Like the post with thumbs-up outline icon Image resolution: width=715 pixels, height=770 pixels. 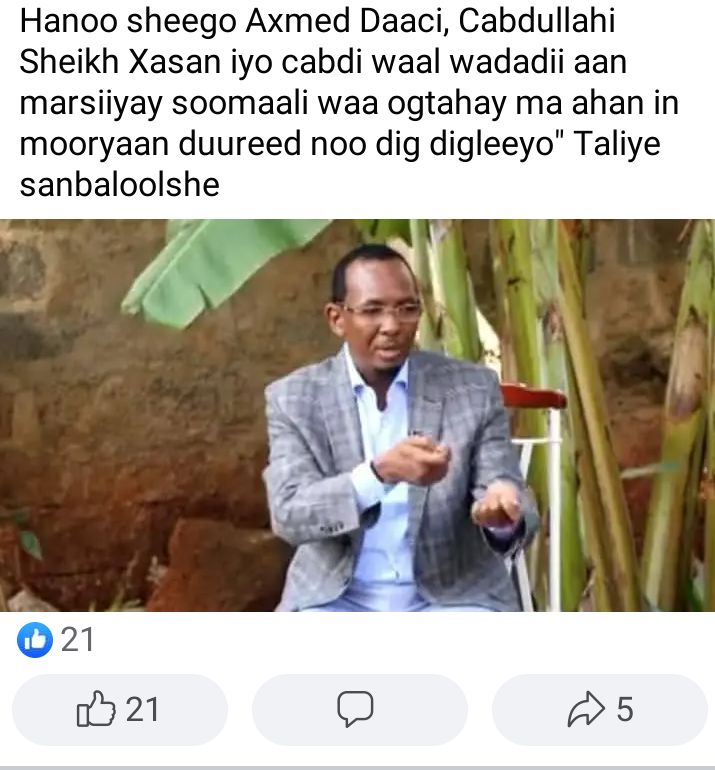point(96,709)
